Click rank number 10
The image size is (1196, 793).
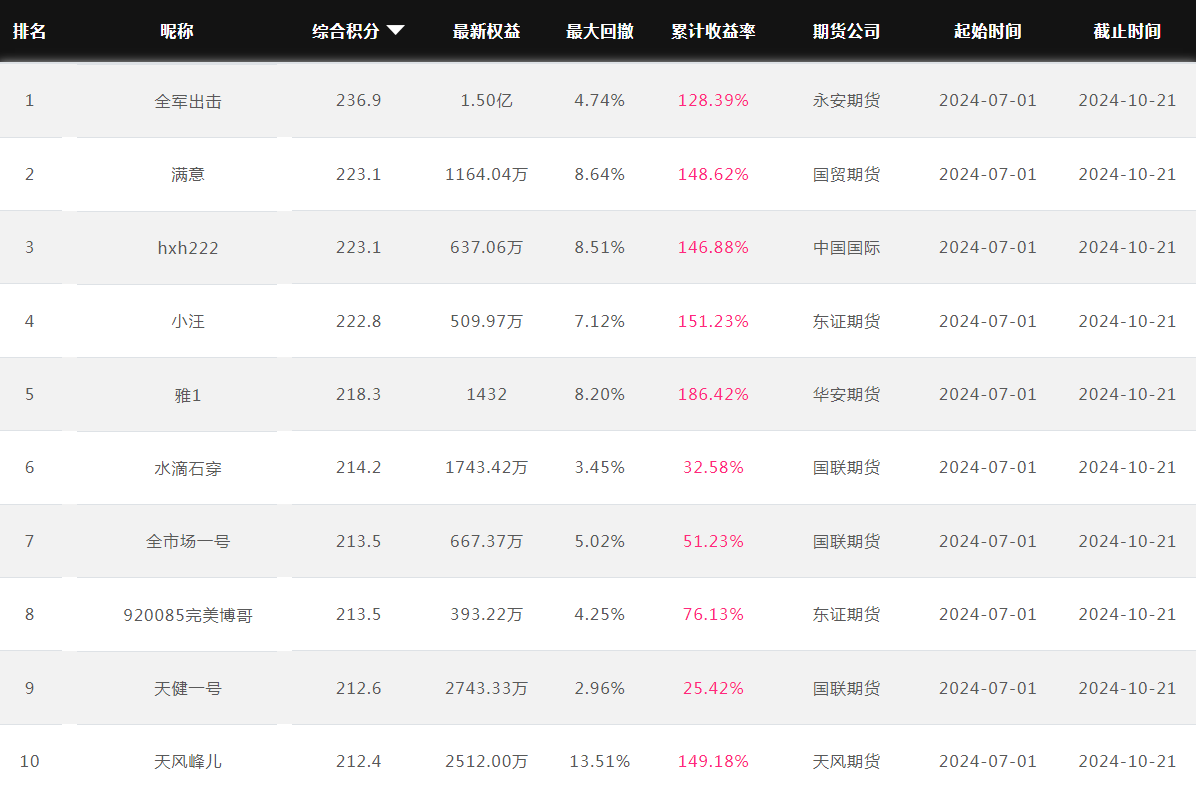pos(30,761)
